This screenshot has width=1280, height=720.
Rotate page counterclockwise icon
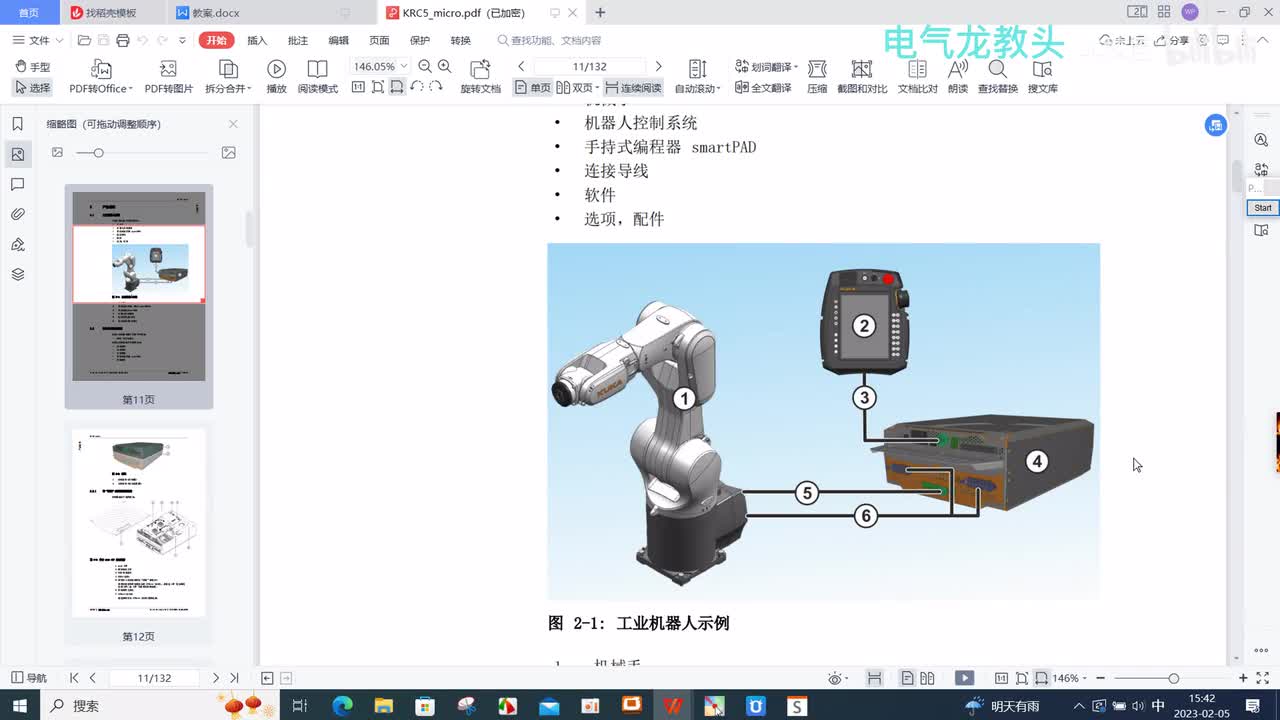[x=416, y=88]
